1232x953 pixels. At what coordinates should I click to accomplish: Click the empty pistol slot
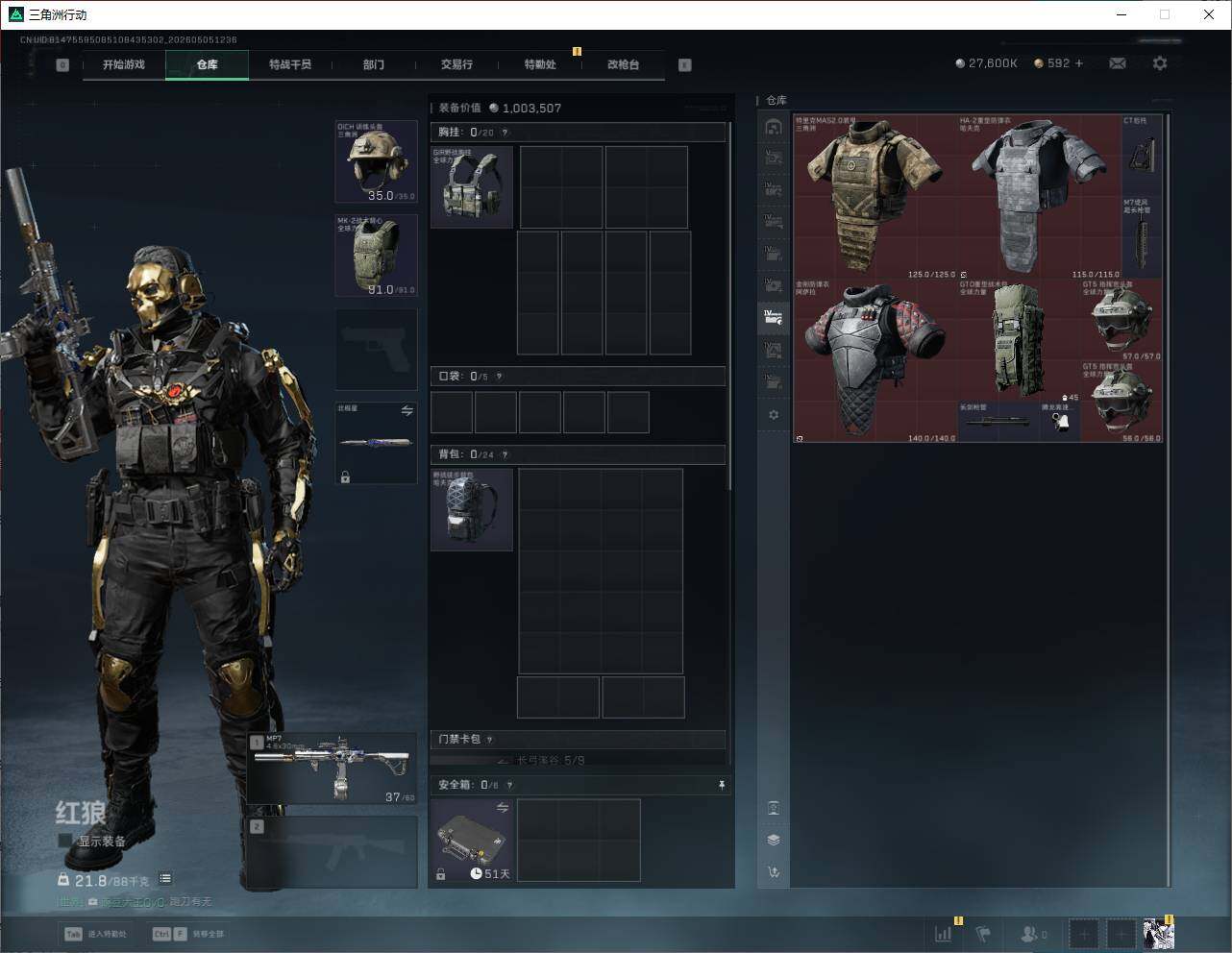376,350
